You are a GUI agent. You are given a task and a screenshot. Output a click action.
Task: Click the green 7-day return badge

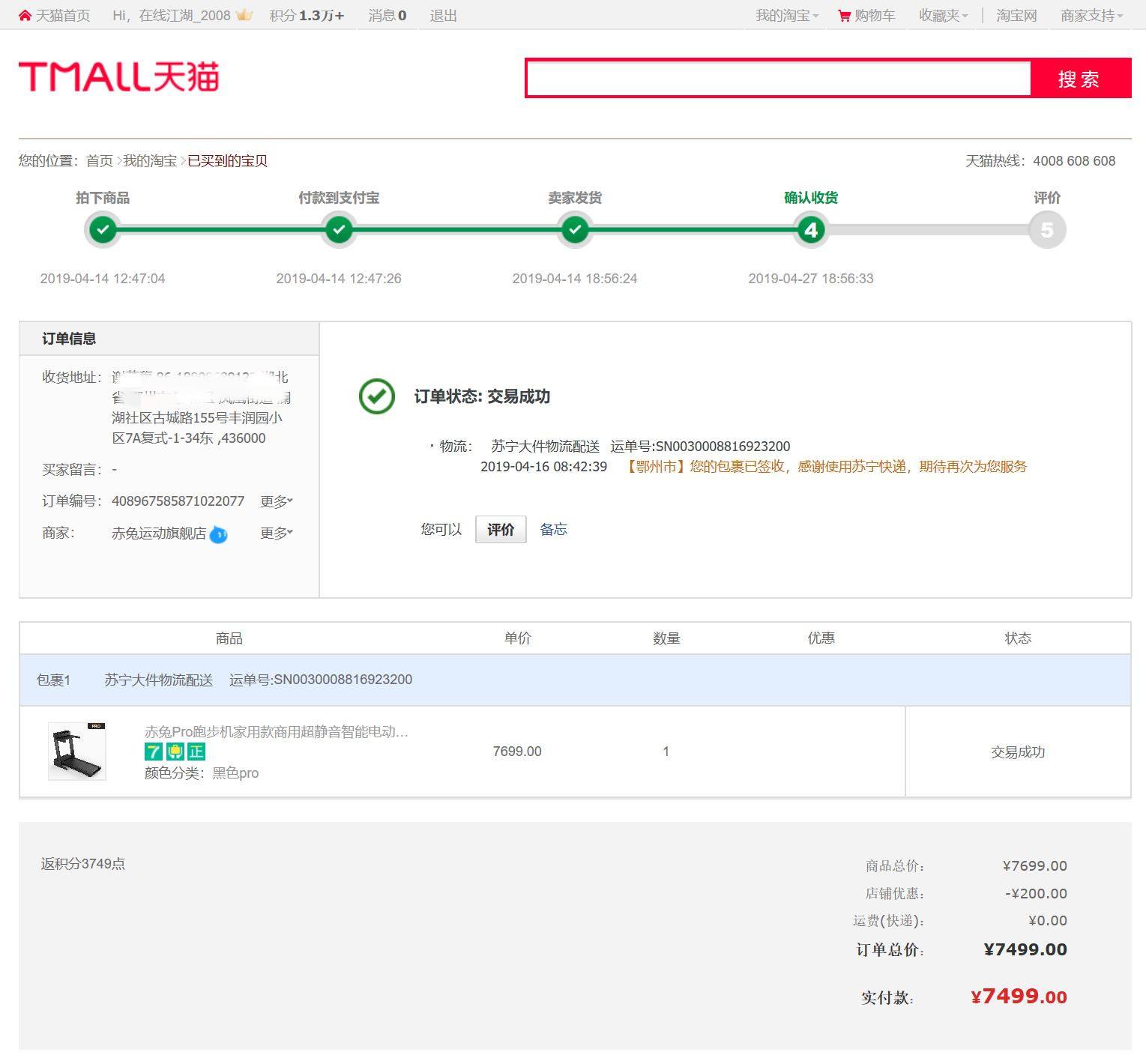tap(154, 752)
